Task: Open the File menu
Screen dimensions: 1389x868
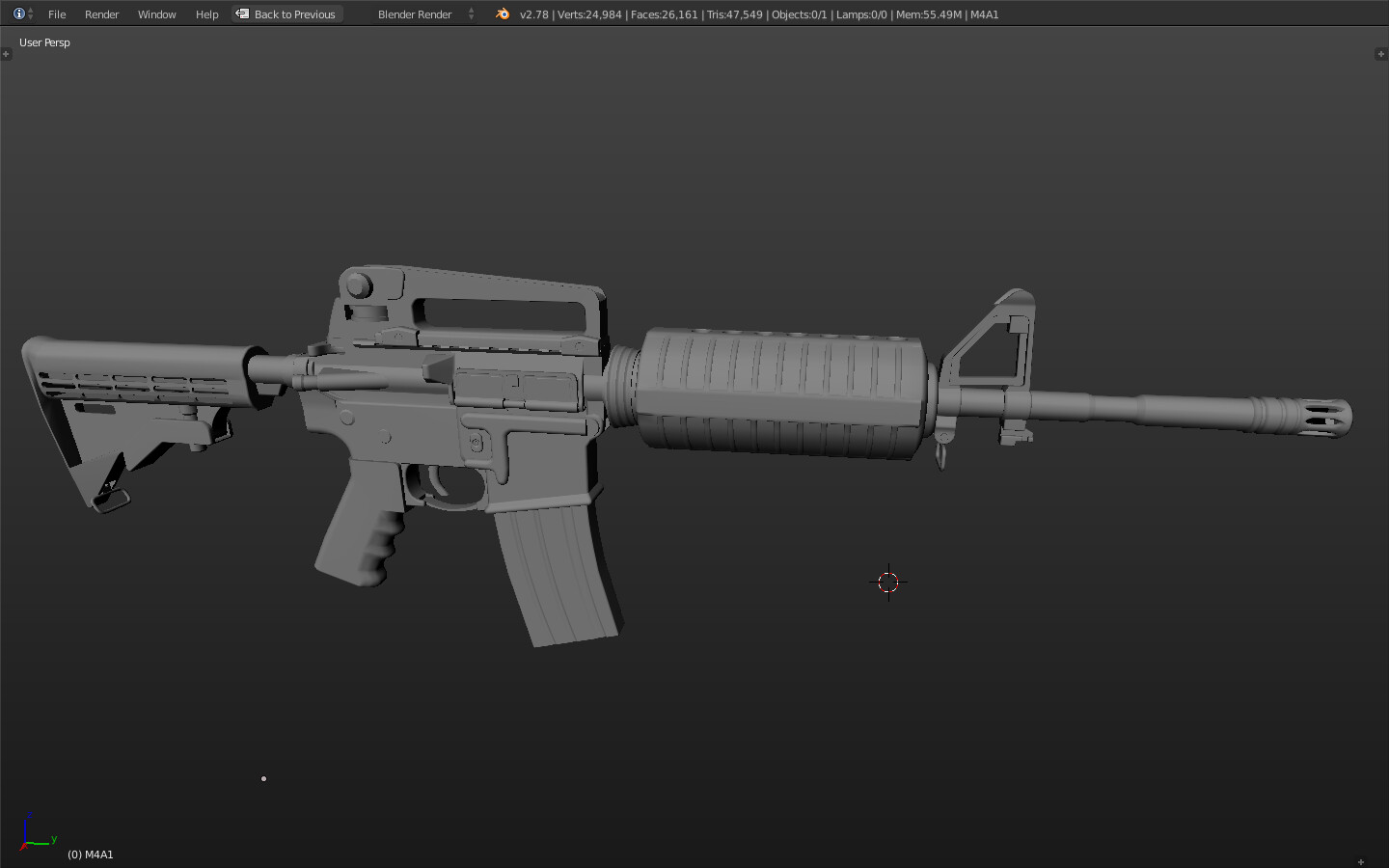Action: point(57,14)
